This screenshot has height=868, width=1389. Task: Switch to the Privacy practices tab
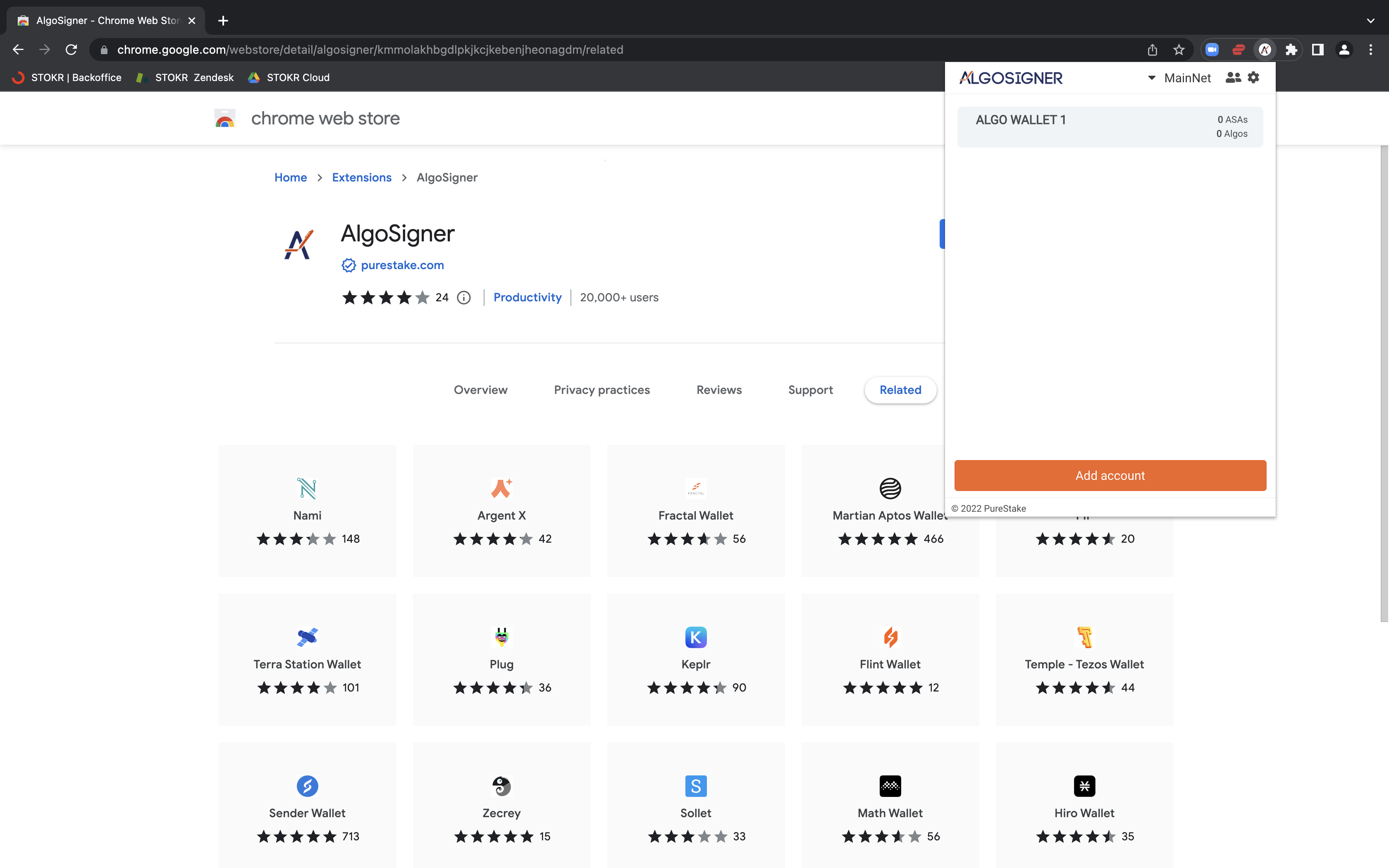tap(601, 390)
